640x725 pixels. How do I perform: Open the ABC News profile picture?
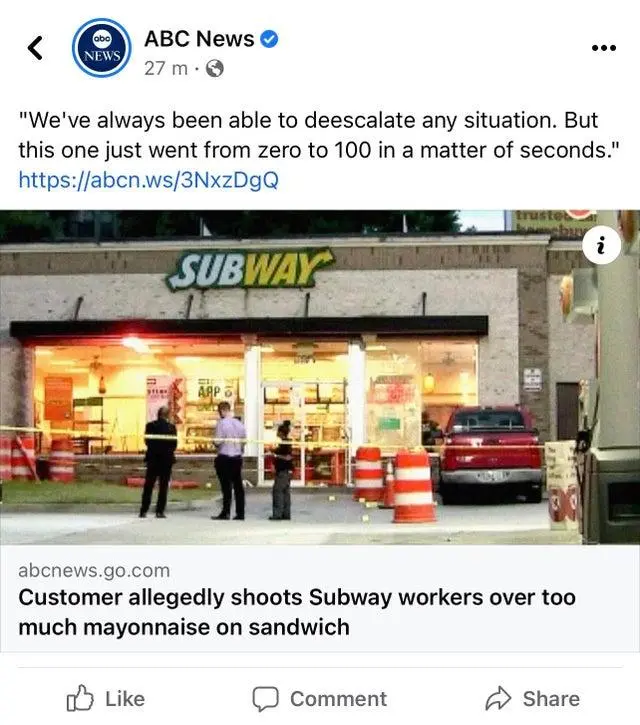click(x=102, y=48)
